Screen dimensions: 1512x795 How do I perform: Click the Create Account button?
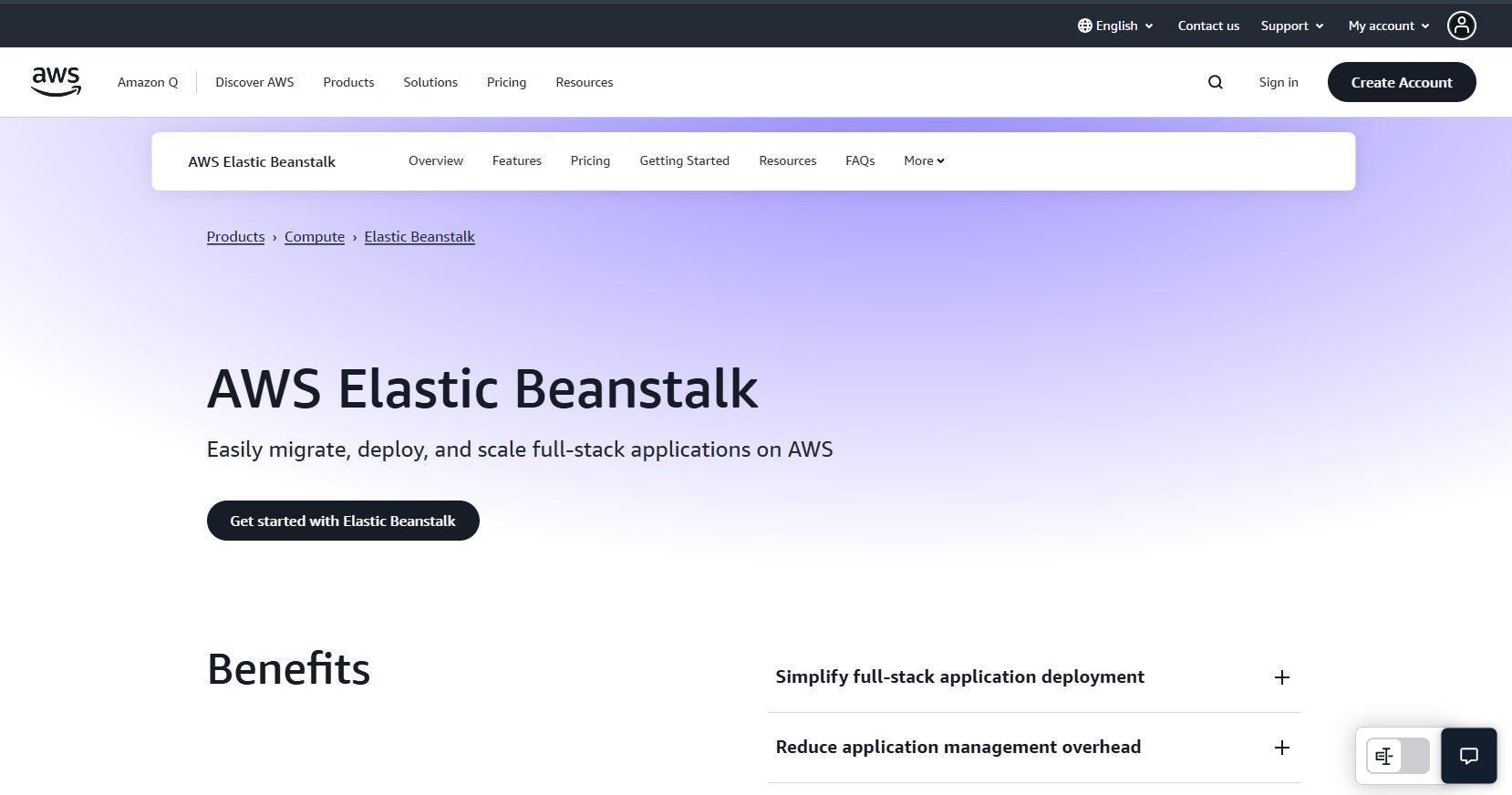coord(1402,82)
